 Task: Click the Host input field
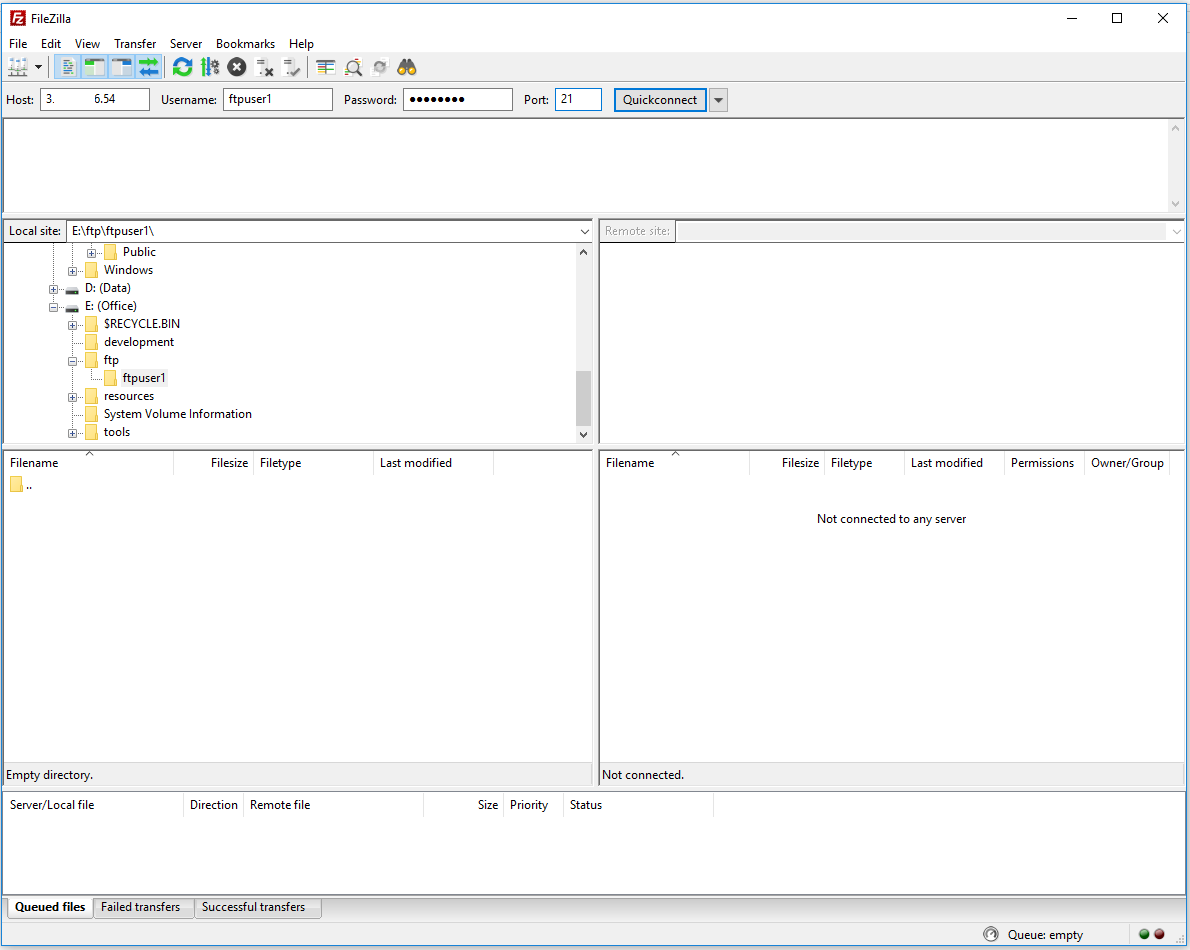(95, 99)
